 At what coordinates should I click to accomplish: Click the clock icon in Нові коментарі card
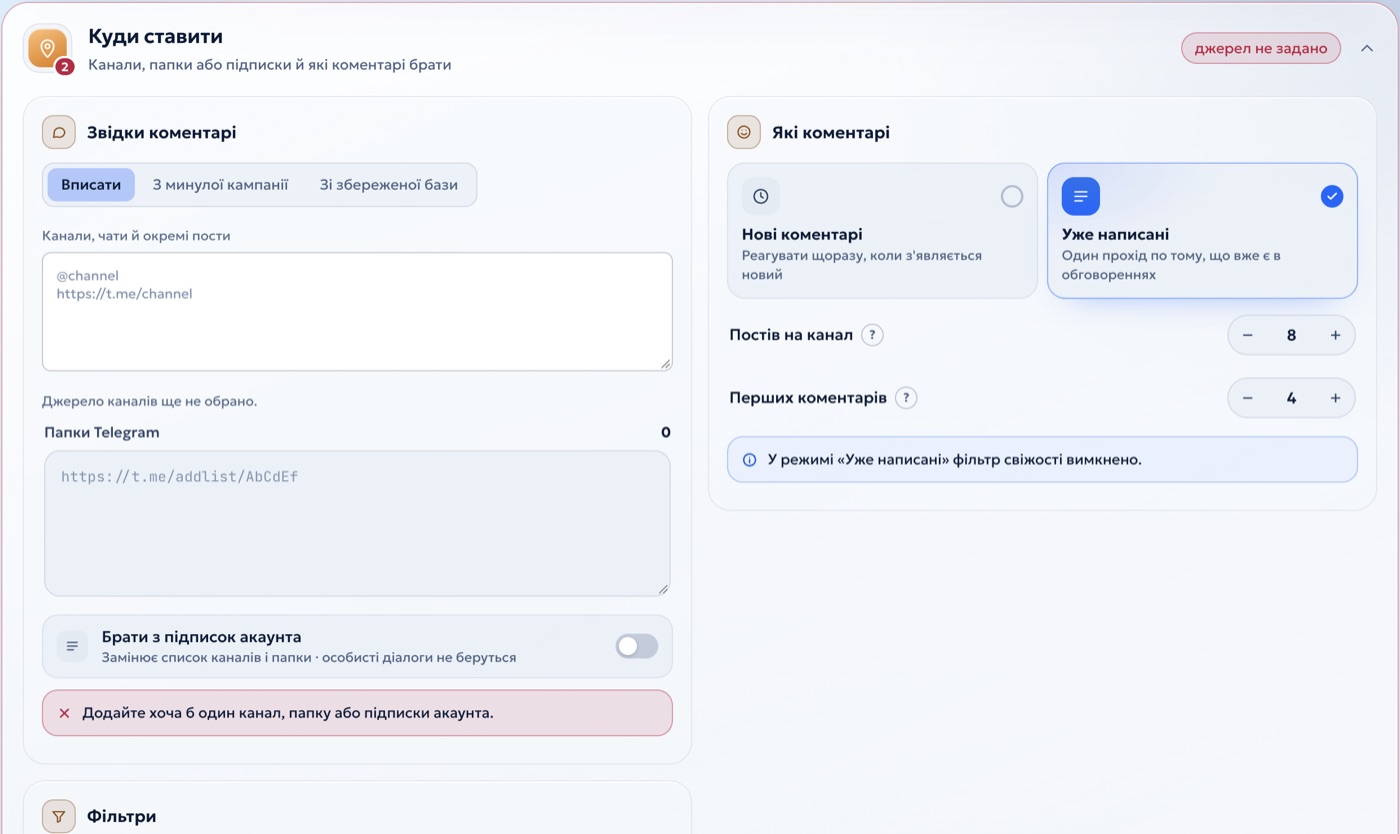(761, 196)
